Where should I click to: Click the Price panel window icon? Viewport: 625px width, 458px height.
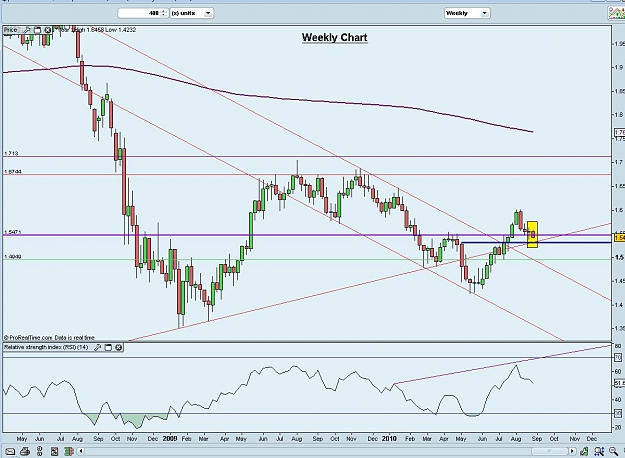[x=37, y=30]
